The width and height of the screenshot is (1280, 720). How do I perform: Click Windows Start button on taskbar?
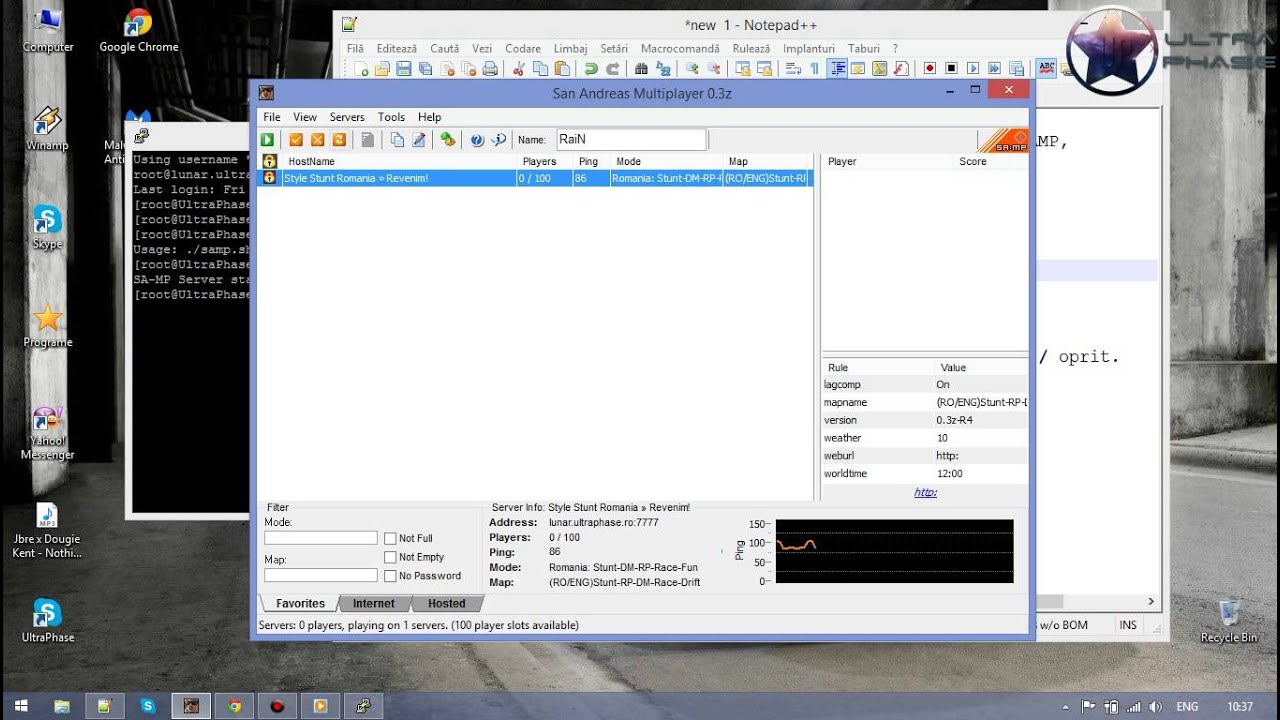coord(21,706)
